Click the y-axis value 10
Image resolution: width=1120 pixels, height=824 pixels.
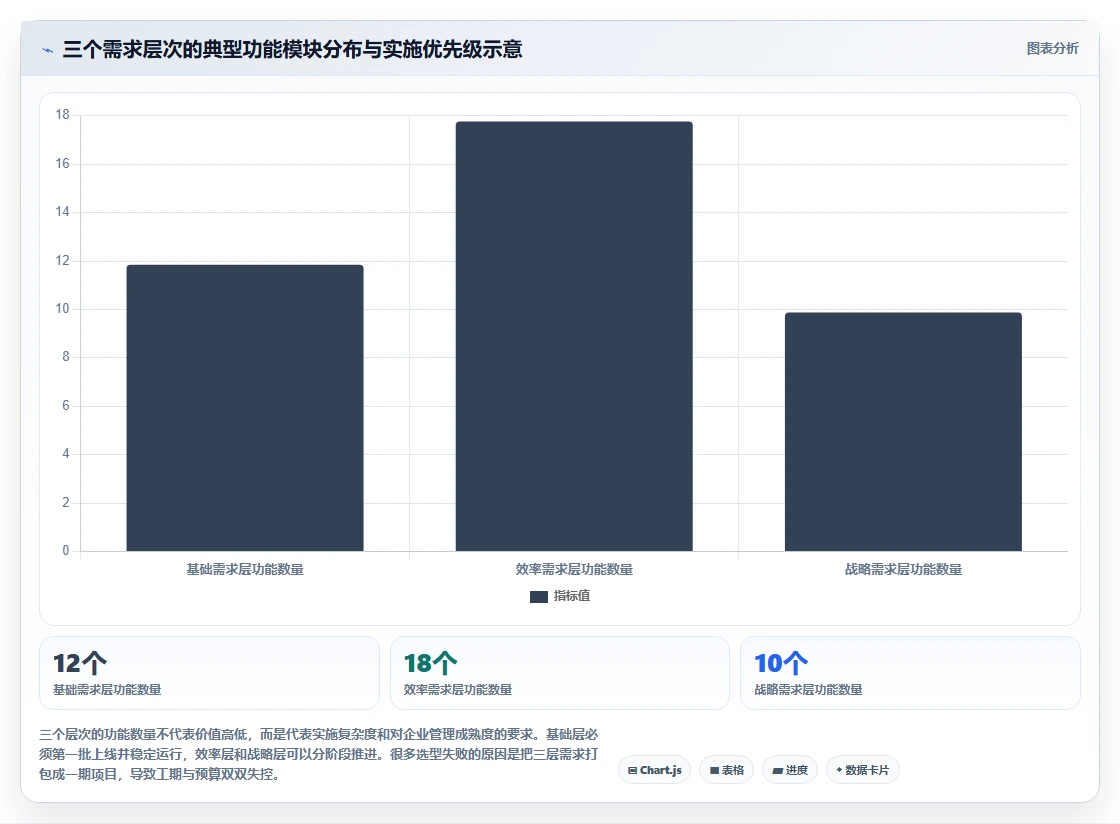[63, 308]
